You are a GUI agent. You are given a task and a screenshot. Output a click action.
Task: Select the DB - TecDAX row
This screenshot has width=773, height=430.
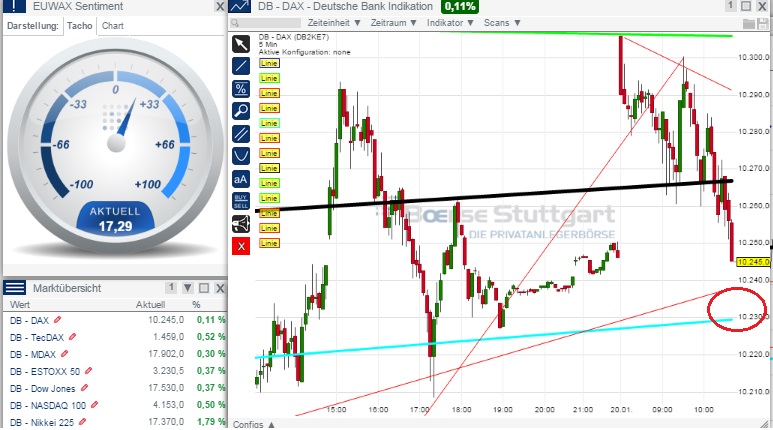(x=114, y=337)
